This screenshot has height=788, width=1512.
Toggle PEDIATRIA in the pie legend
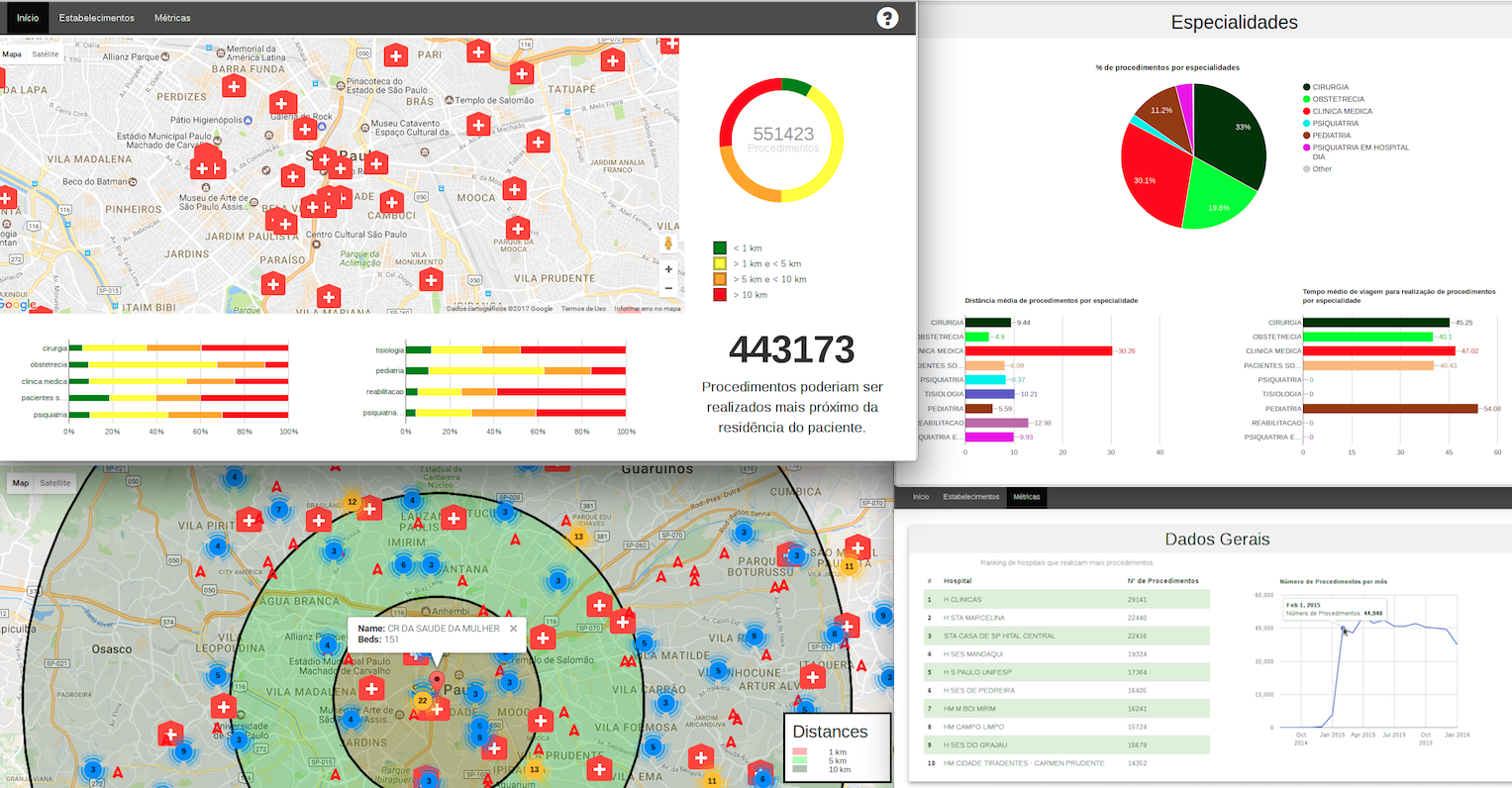[1327, 136]
